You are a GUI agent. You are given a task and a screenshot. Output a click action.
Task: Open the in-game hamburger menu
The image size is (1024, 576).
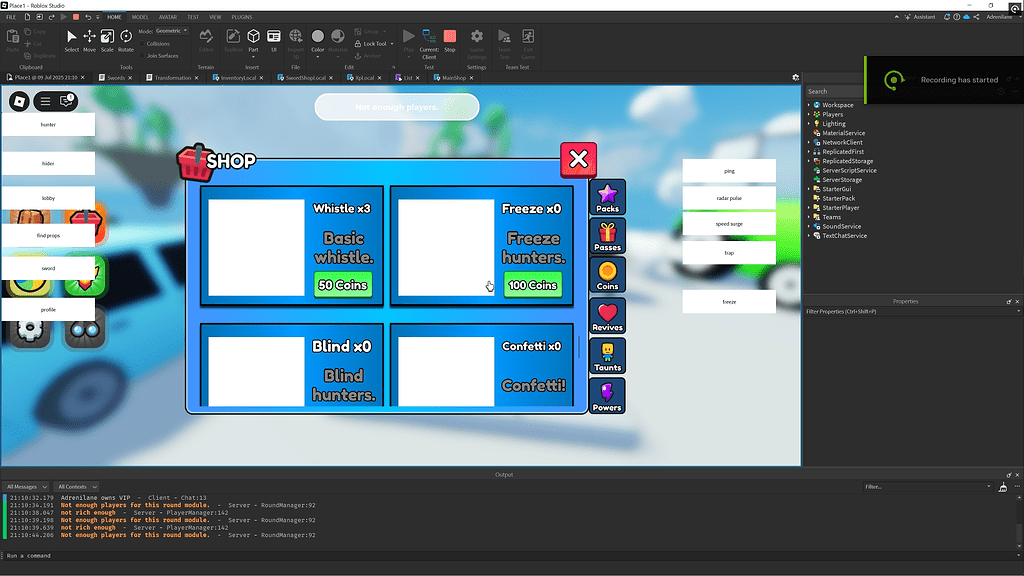(x=45, y=101)
